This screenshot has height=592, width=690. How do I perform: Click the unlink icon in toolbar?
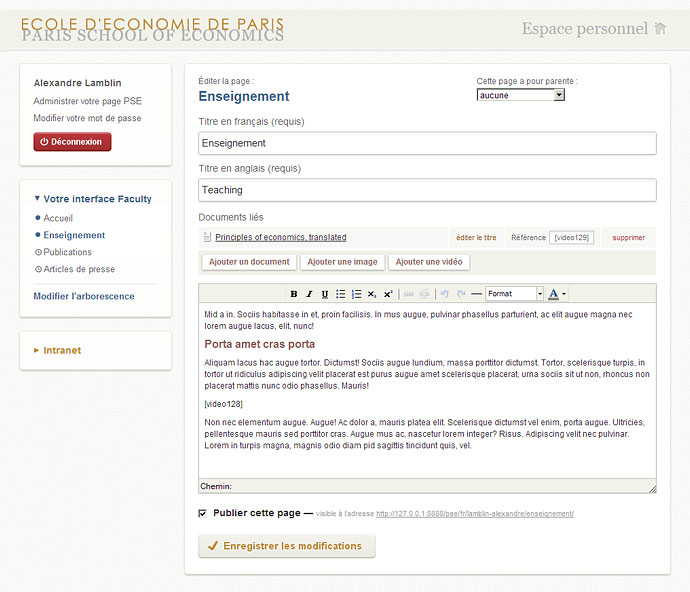click(424, 294)
